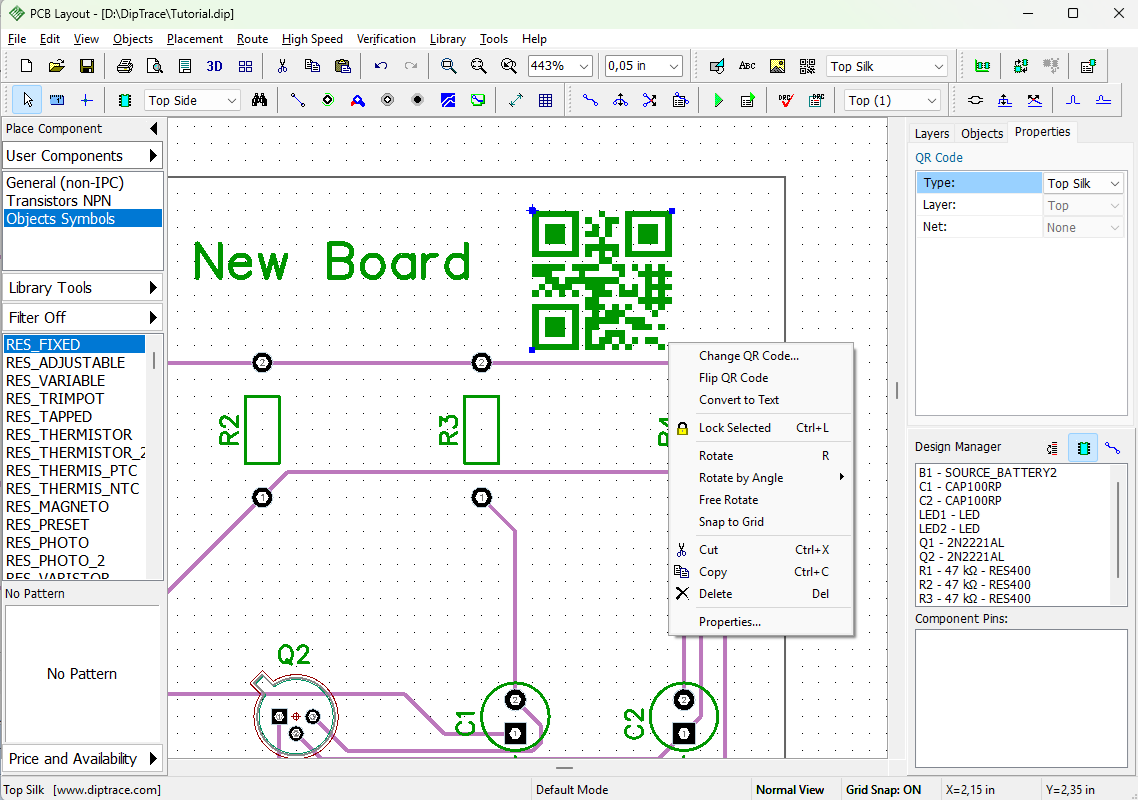Click the blue trace icon in Design Manager
1138x800 pixels.
point(1112,448)
